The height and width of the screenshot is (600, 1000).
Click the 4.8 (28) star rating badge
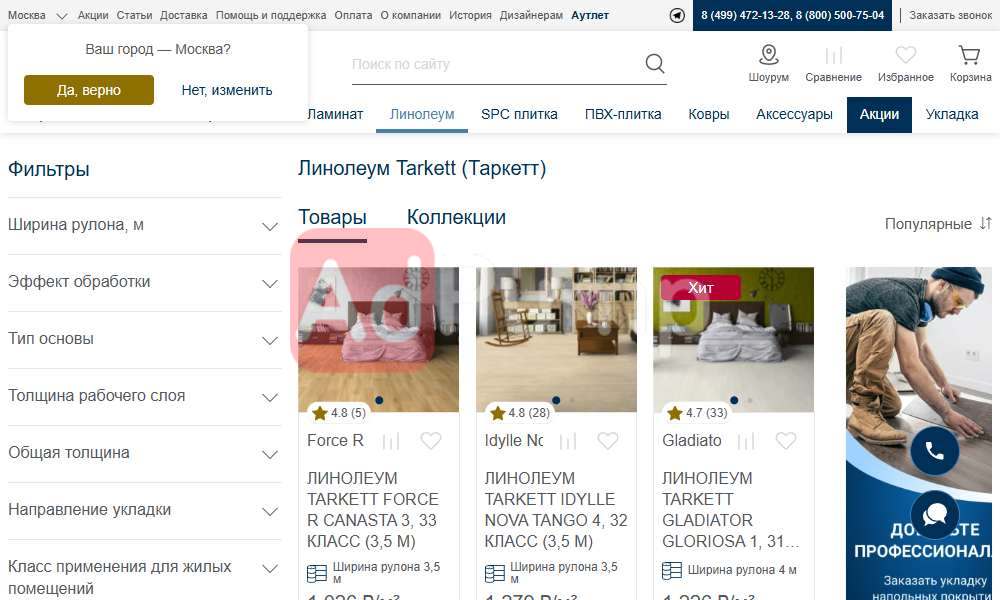(520, 413)
